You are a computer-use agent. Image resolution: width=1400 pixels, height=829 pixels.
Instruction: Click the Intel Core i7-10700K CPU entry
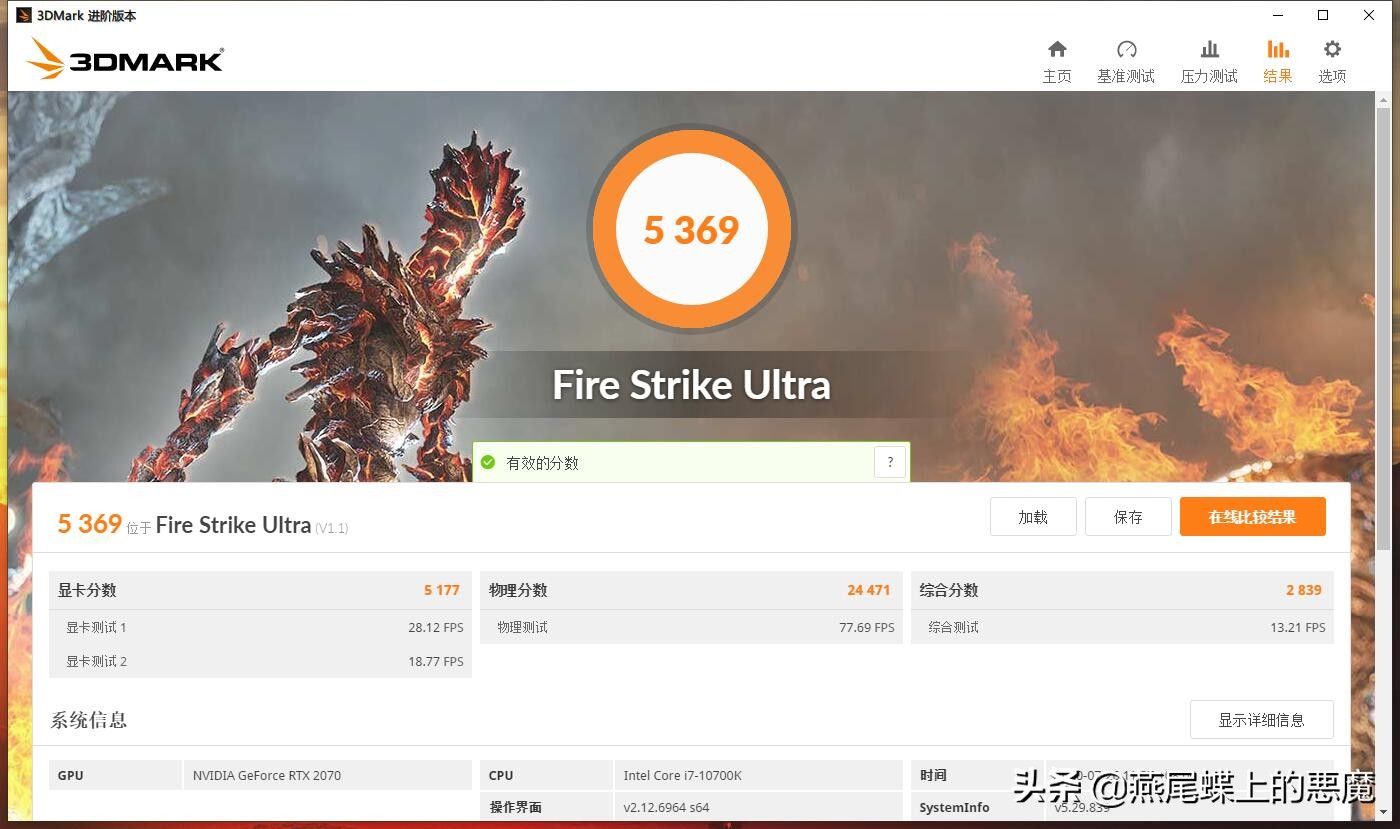pyautogui.click(x=691, y=774)
